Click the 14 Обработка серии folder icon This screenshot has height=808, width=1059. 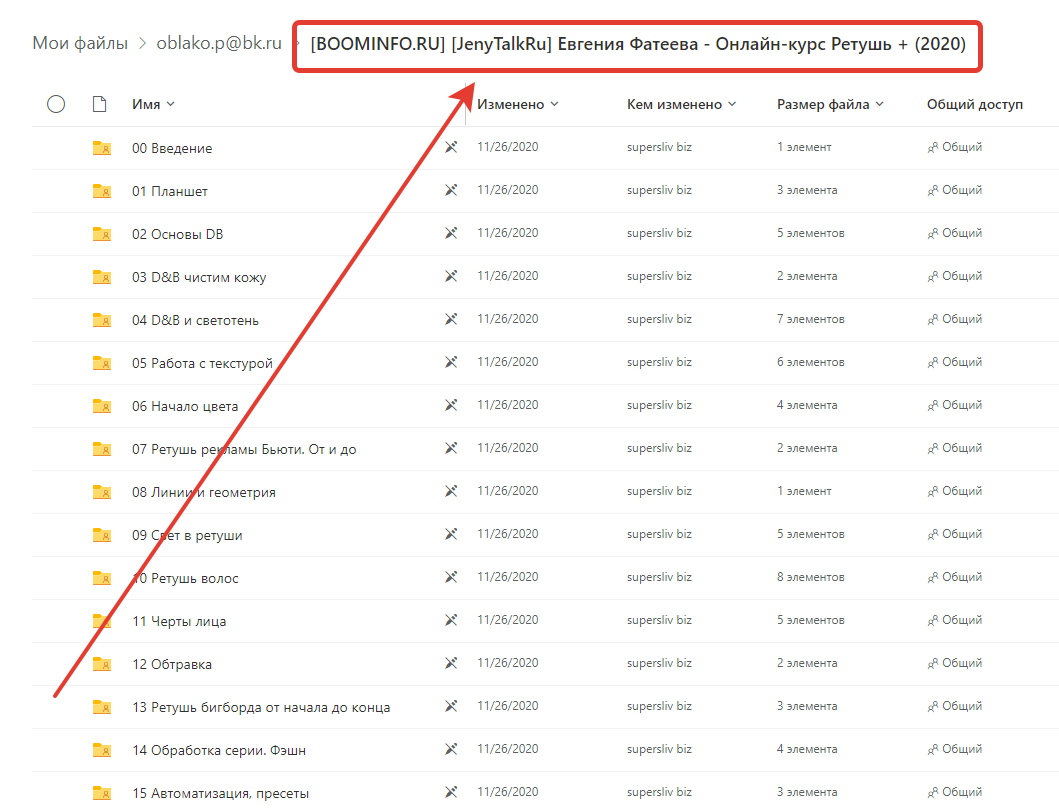coord(102,750)
